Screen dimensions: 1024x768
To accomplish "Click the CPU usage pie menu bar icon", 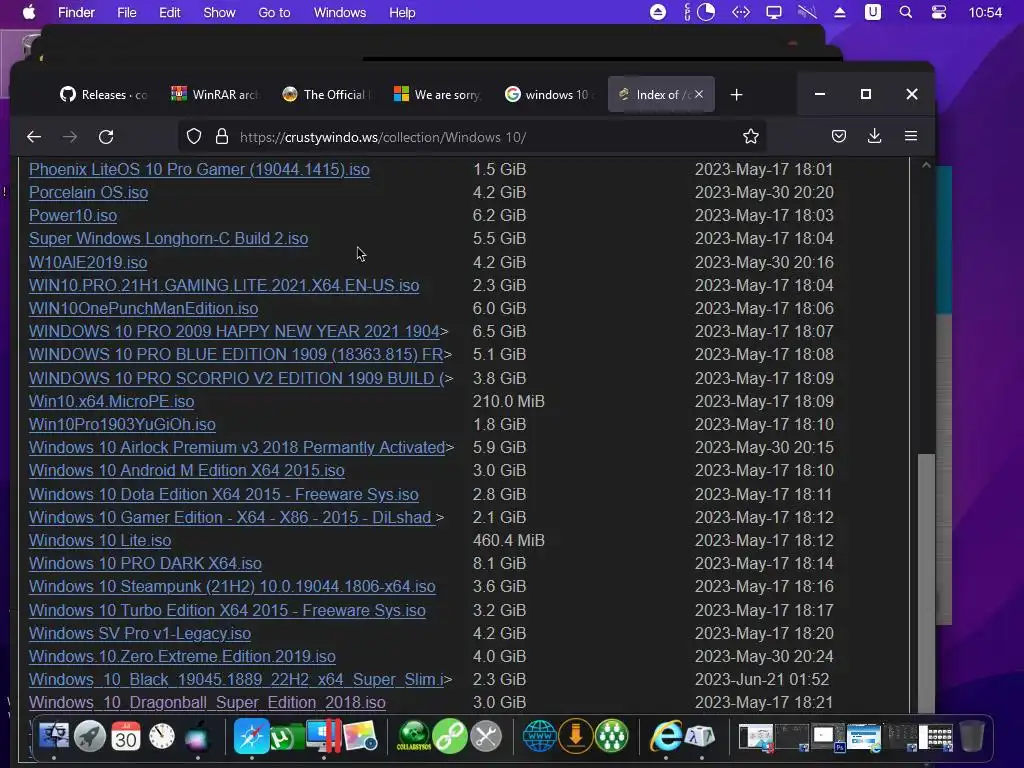I will click(x=706, y=12).
